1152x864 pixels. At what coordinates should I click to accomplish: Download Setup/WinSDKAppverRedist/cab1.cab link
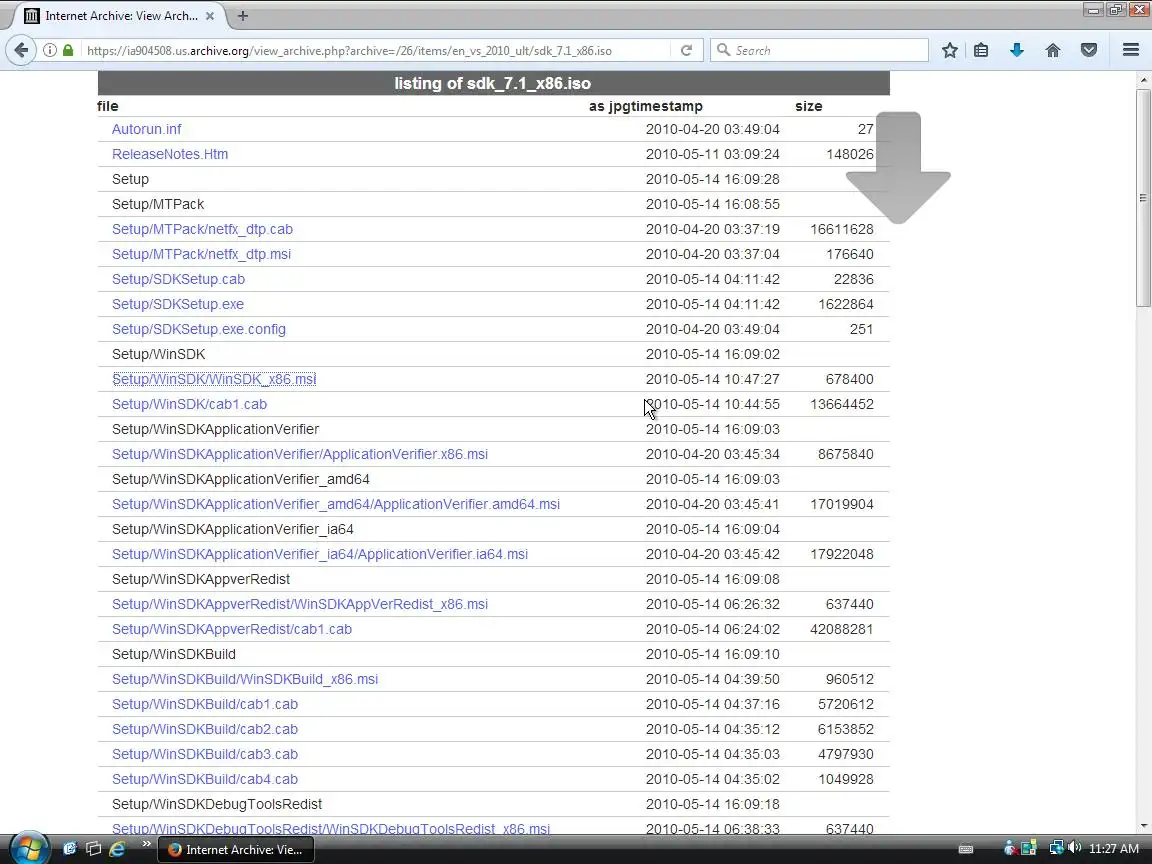(x=231, y=629)
